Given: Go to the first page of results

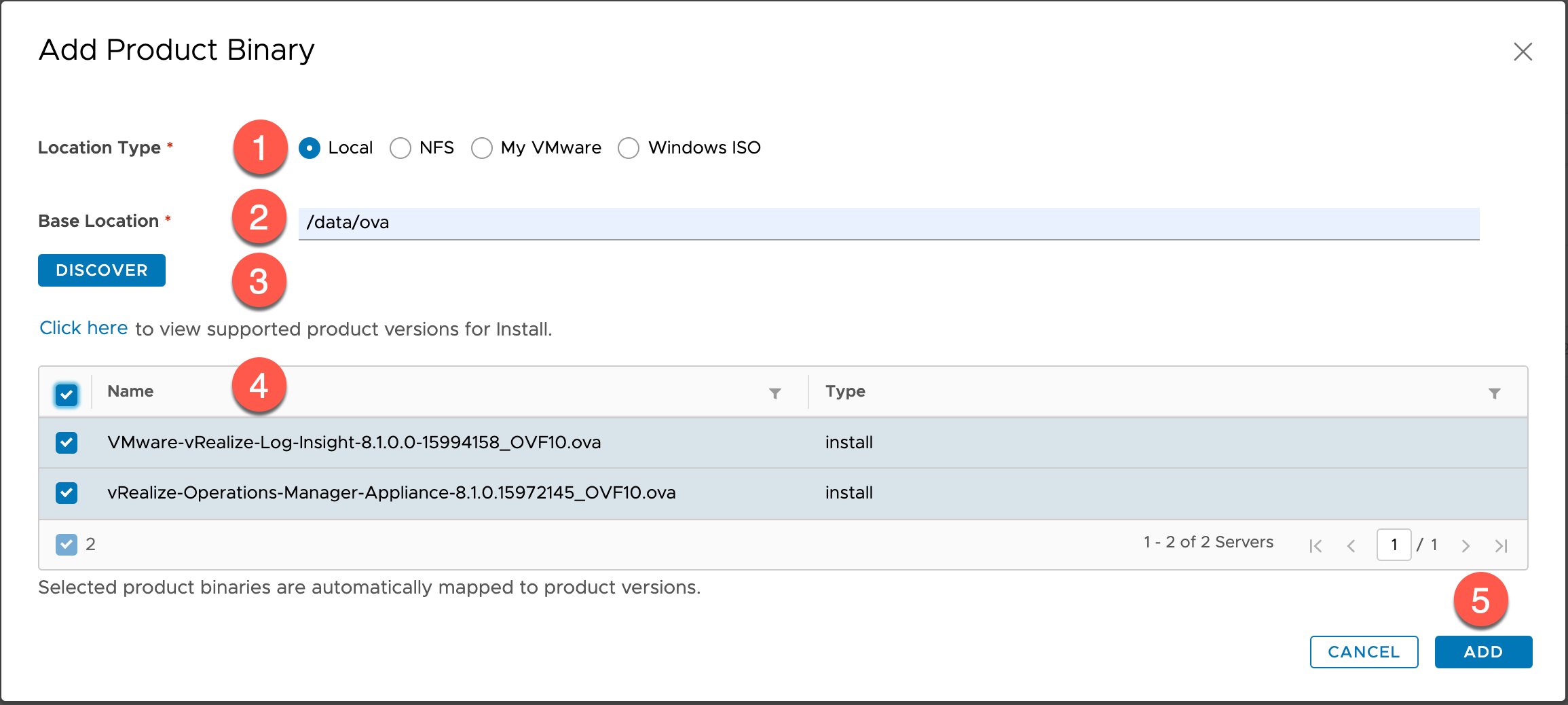Looking at the screenshot, I should click(x=1315, y=545).
